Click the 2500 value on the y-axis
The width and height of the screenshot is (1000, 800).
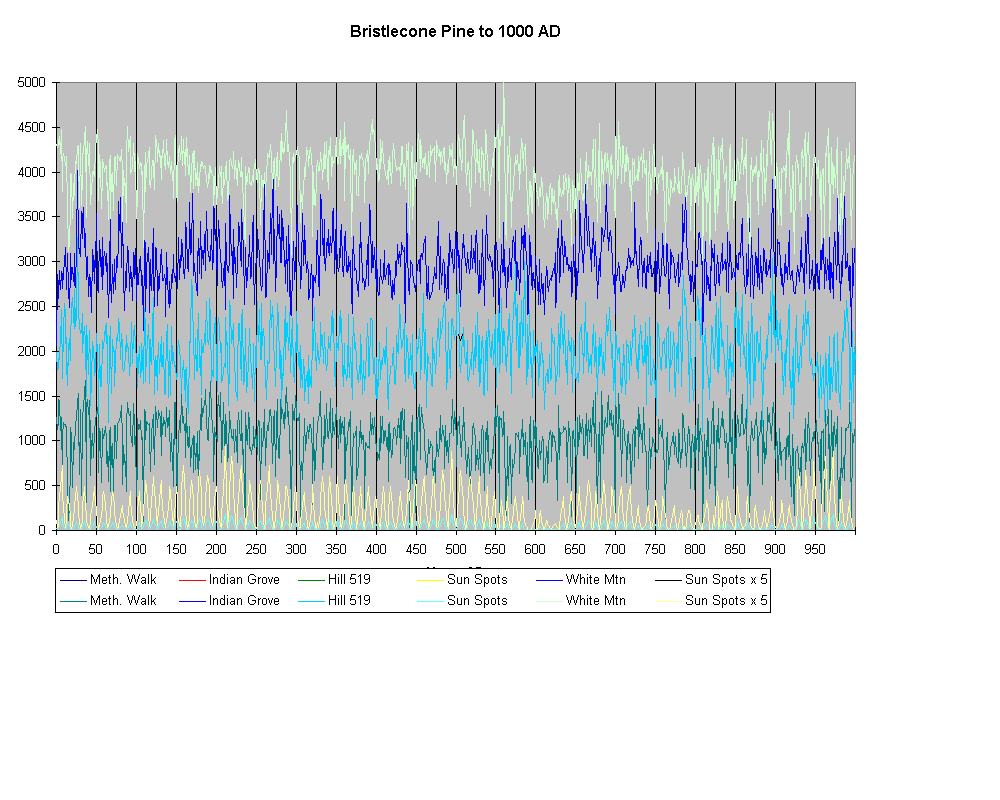coord(31,307)
